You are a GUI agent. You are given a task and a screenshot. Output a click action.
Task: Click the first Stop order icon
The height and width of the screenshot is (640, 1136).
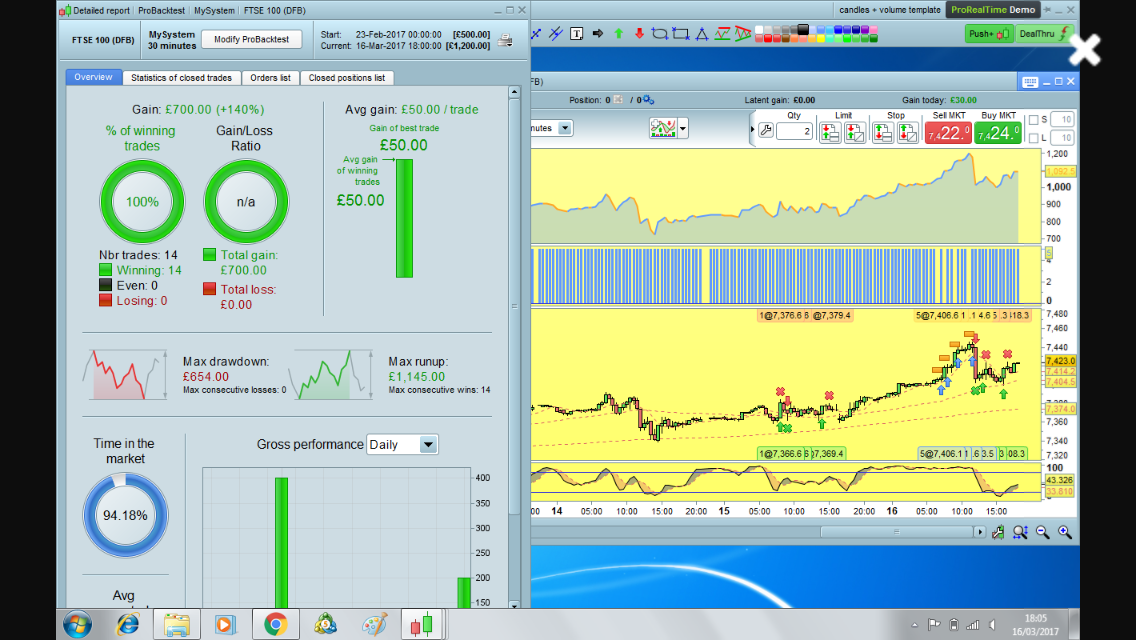pyautogui.click(x=882, y=133)
